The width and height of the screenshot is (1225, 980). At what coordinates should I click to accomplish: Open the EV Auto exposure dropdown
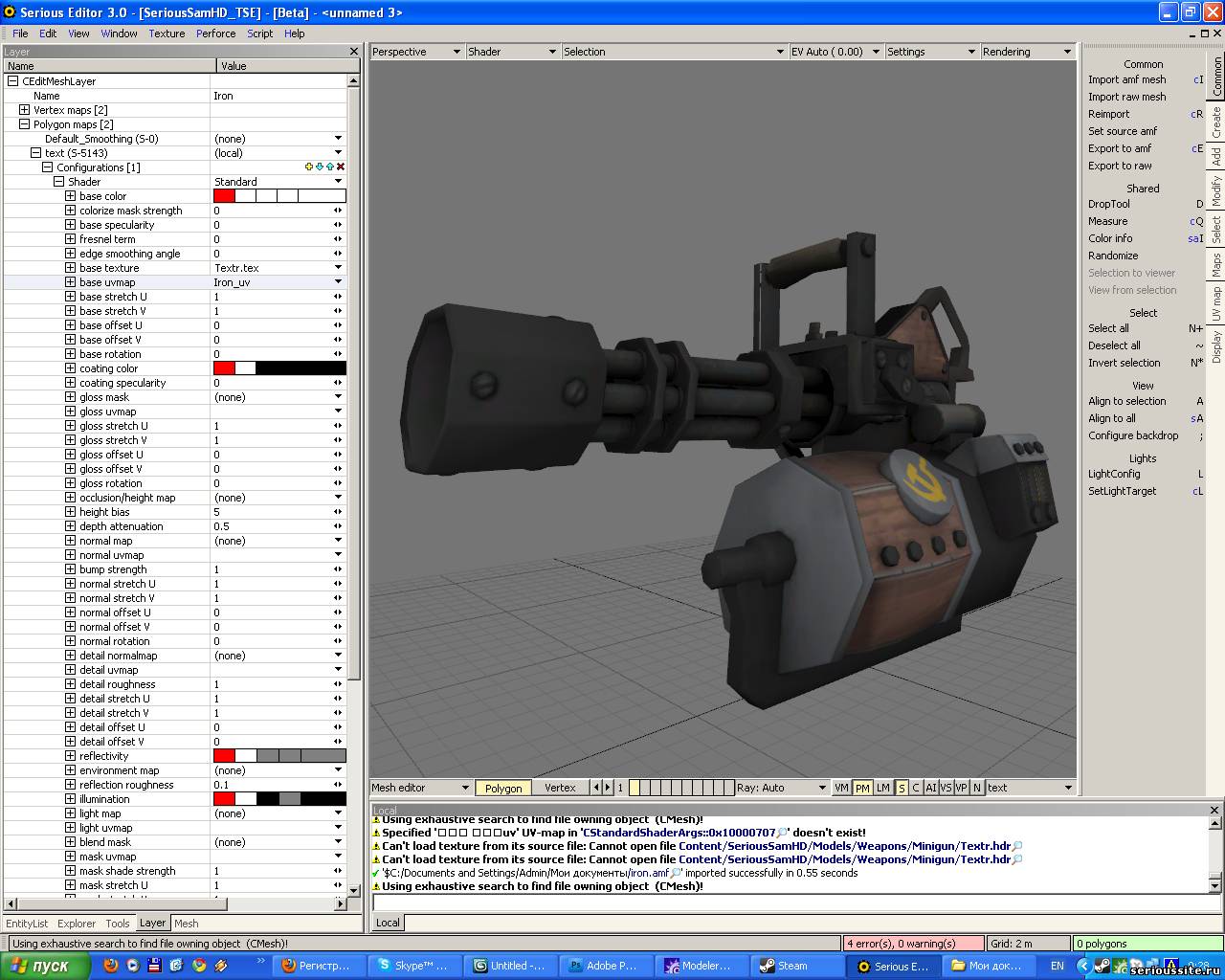pos(835,52)
